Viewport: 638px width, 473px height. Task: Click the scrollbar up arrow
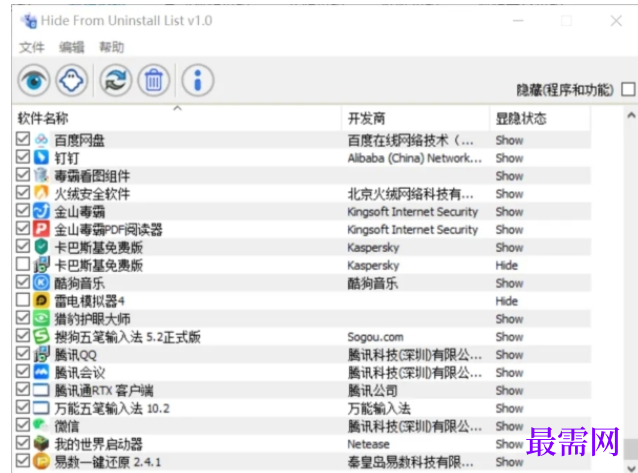point(631,115)
